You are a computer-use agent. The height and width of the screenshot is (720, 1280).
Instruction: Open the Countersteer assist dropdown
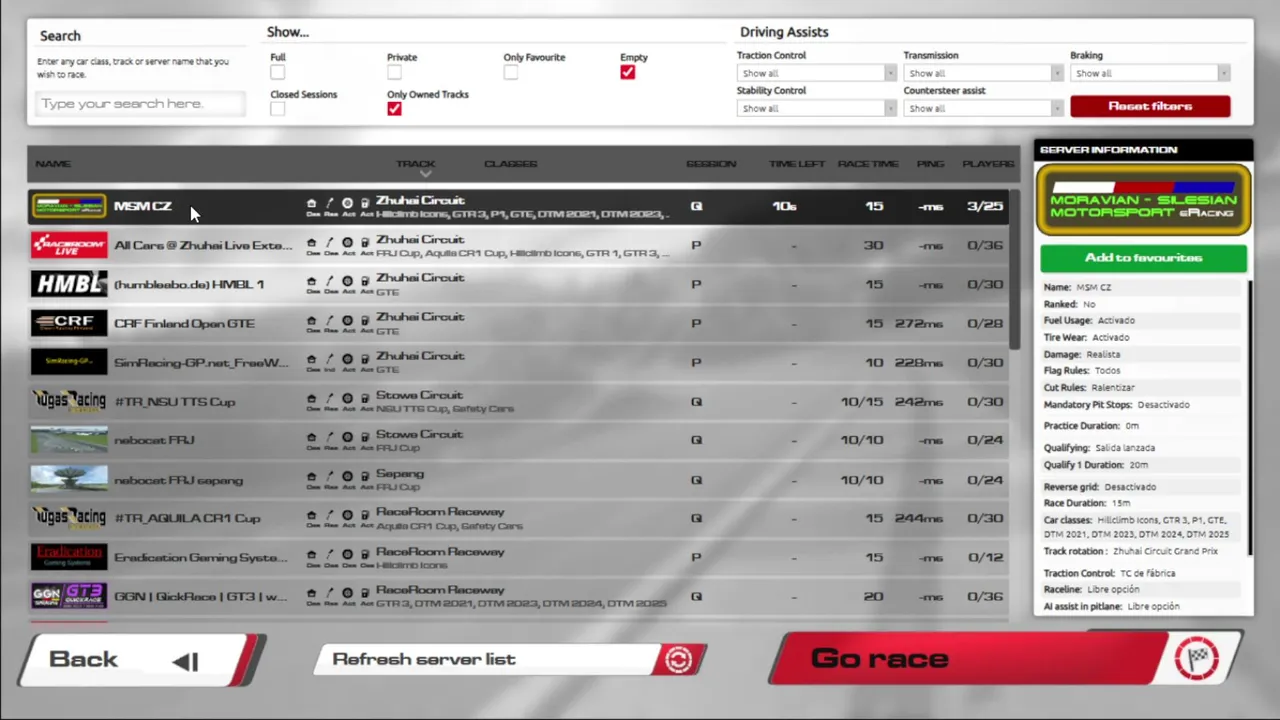click(983, 108)
